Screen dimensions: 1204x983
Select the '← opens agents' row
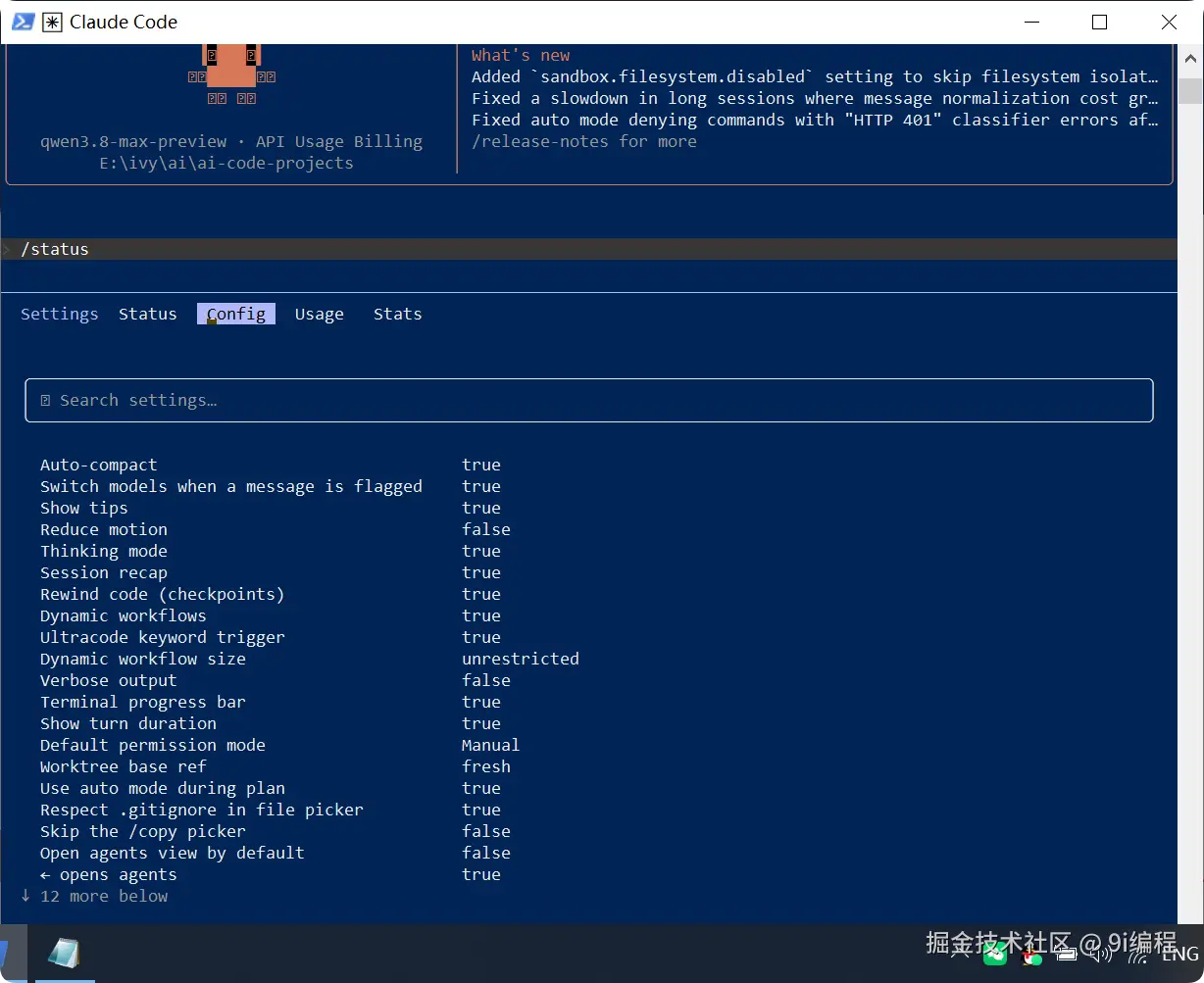[x=271, y=874]
